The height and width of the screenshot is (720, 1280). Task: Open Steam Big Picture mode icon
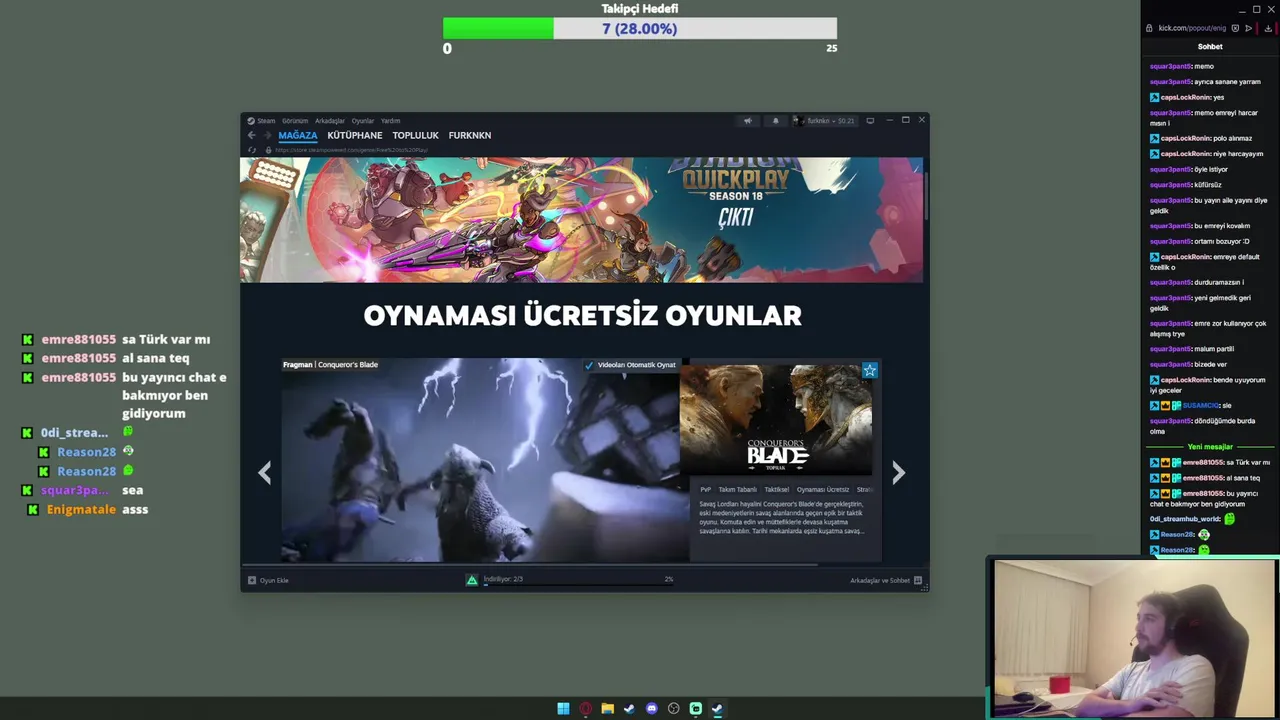click(x=870, y=121)
